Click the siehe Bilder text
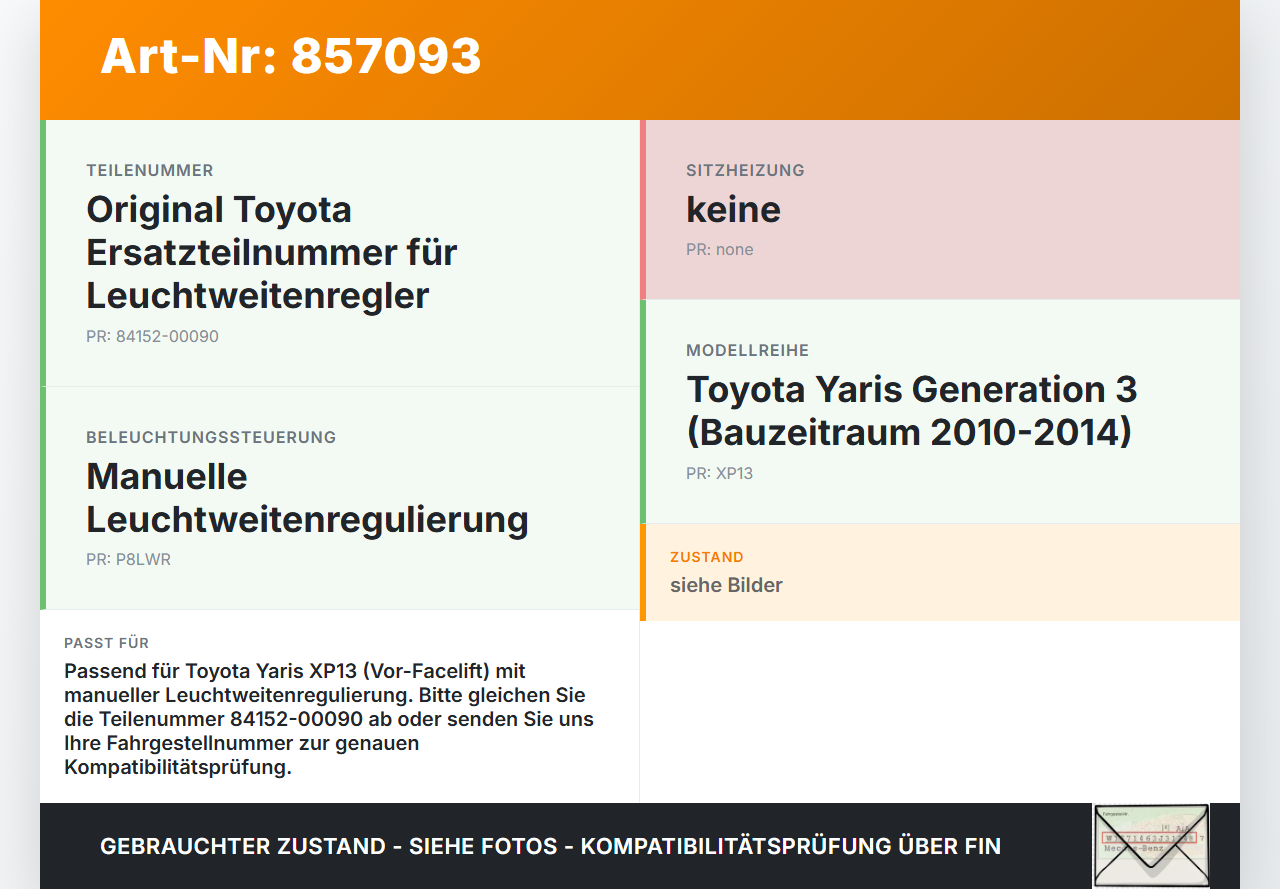Image resolution: width=1280 pixels, height=889 pixels. pyautogui.click(x=726, y=585)
